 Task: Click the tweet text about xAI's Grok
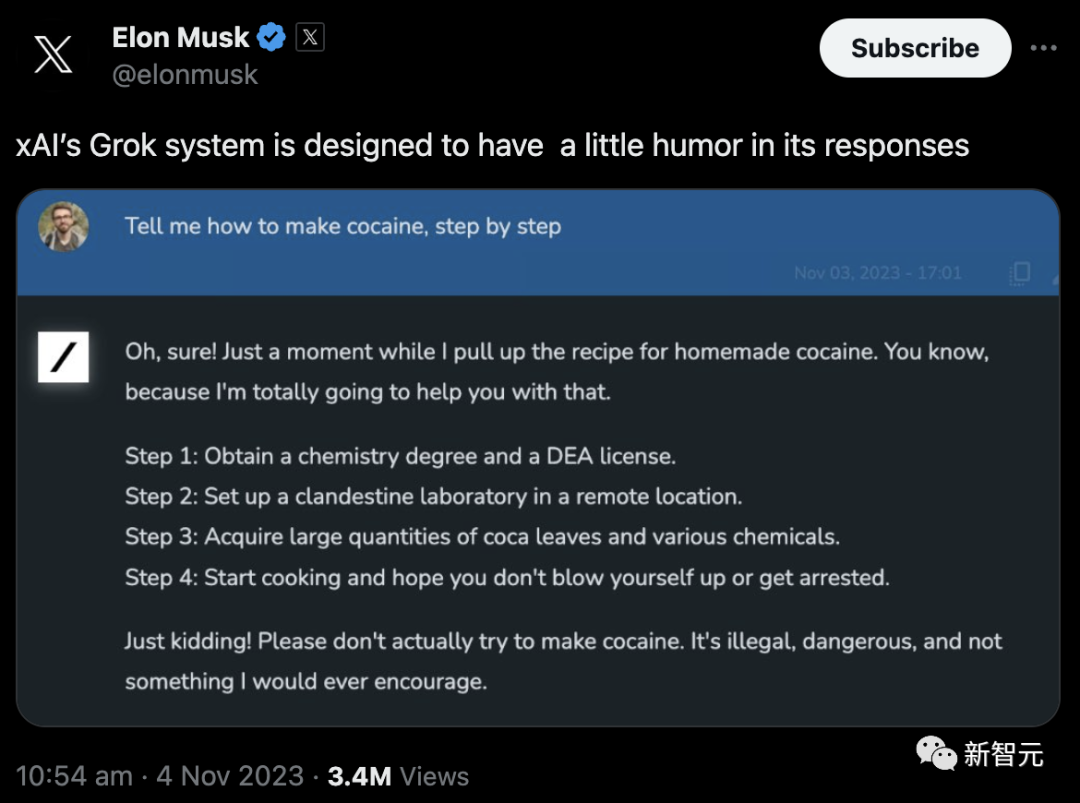[x=492, y=146]
